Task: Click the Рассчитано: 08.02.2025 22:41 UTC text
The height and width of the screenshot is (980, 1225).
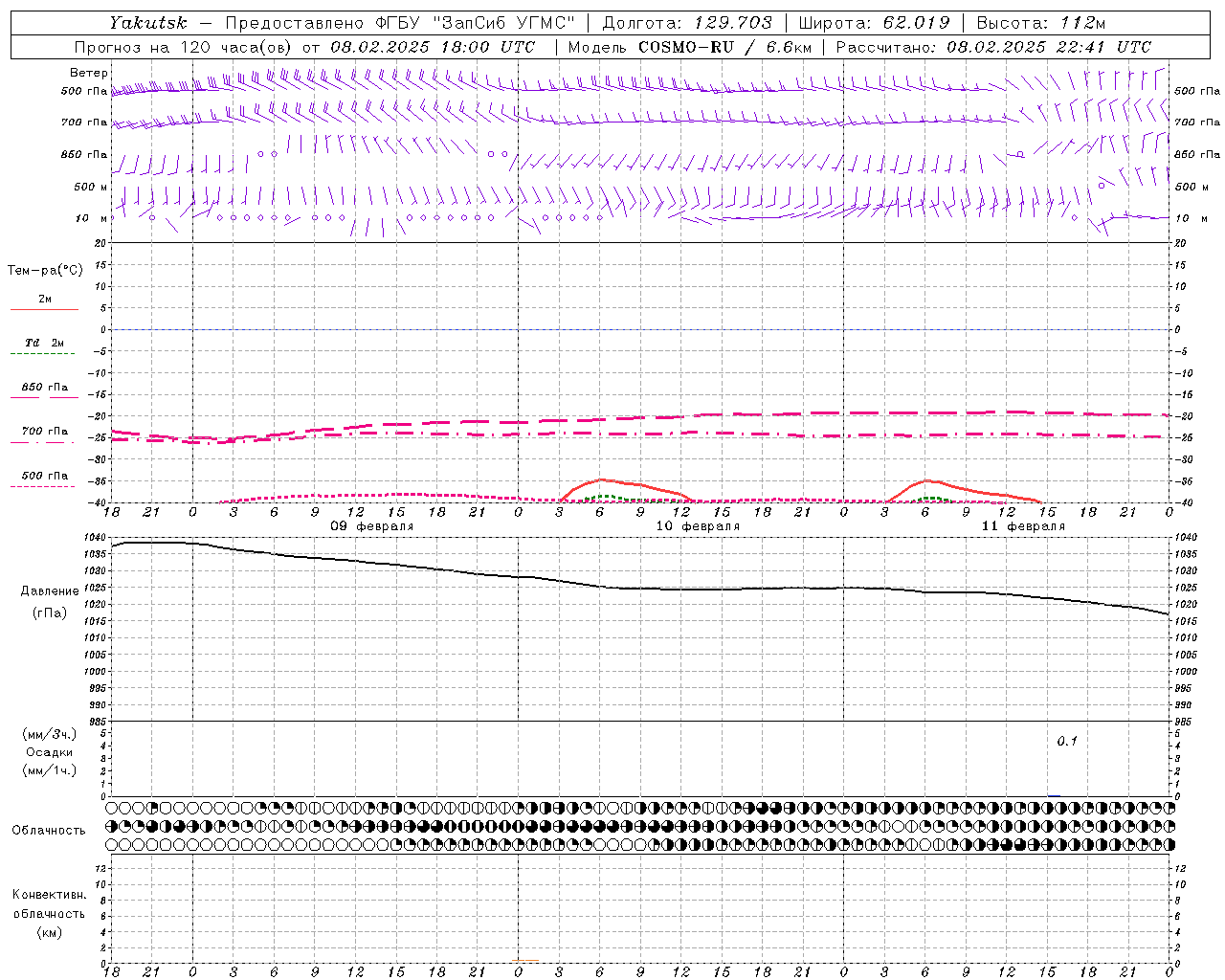Action: tap(993, 47)
